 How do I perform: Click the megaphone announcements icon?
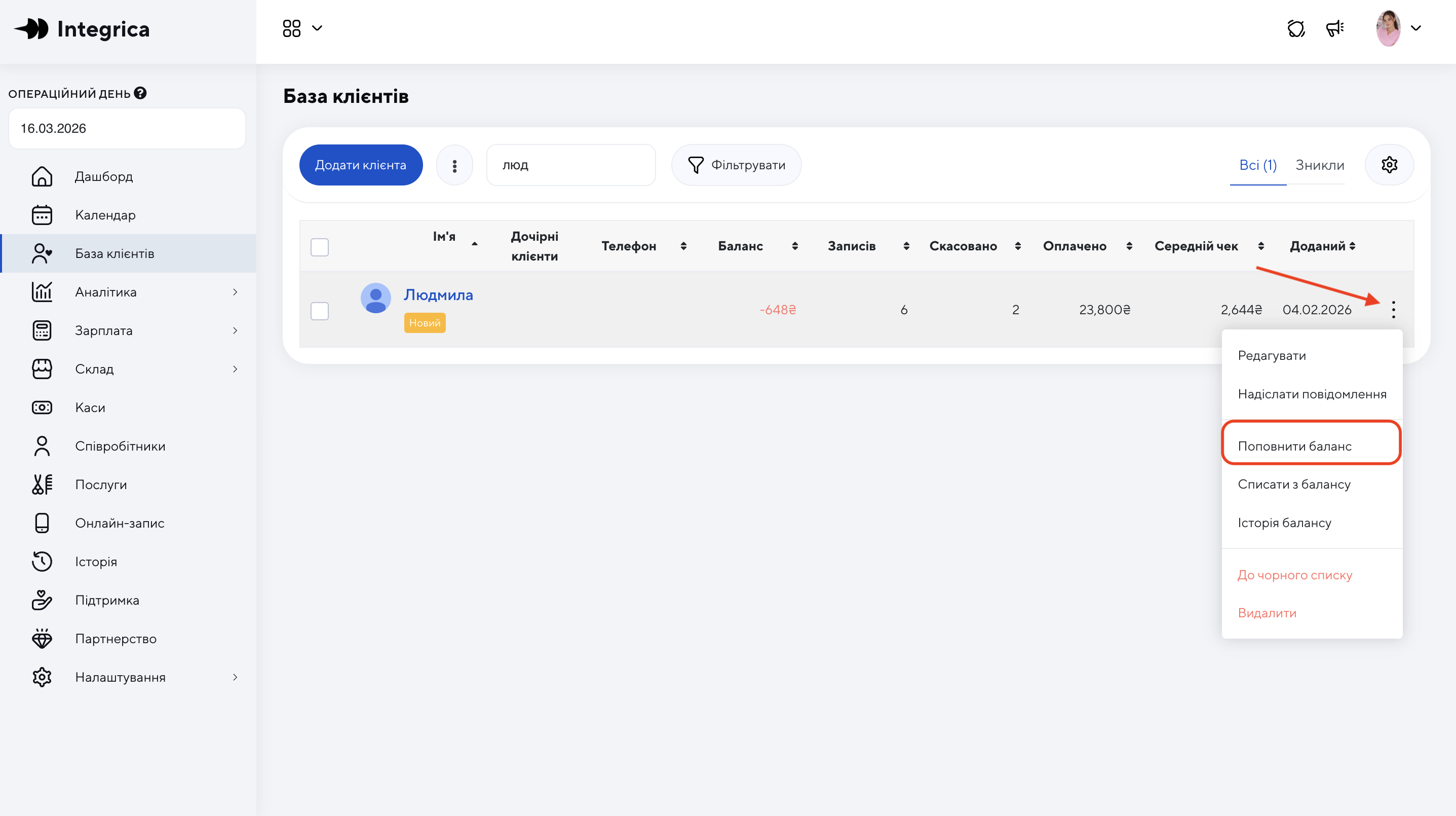click(x=1335, y=28)
